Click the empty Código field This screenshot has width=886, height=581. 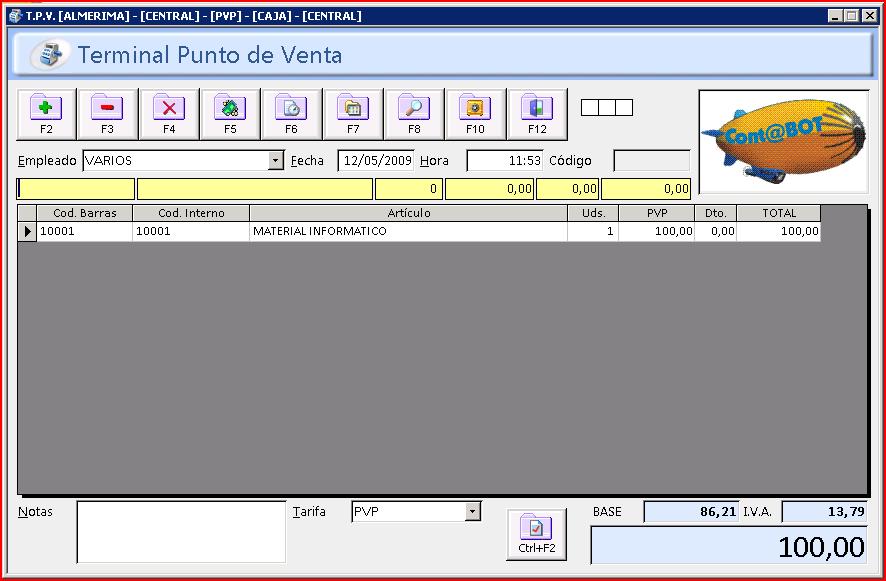[x=652, y=161]
